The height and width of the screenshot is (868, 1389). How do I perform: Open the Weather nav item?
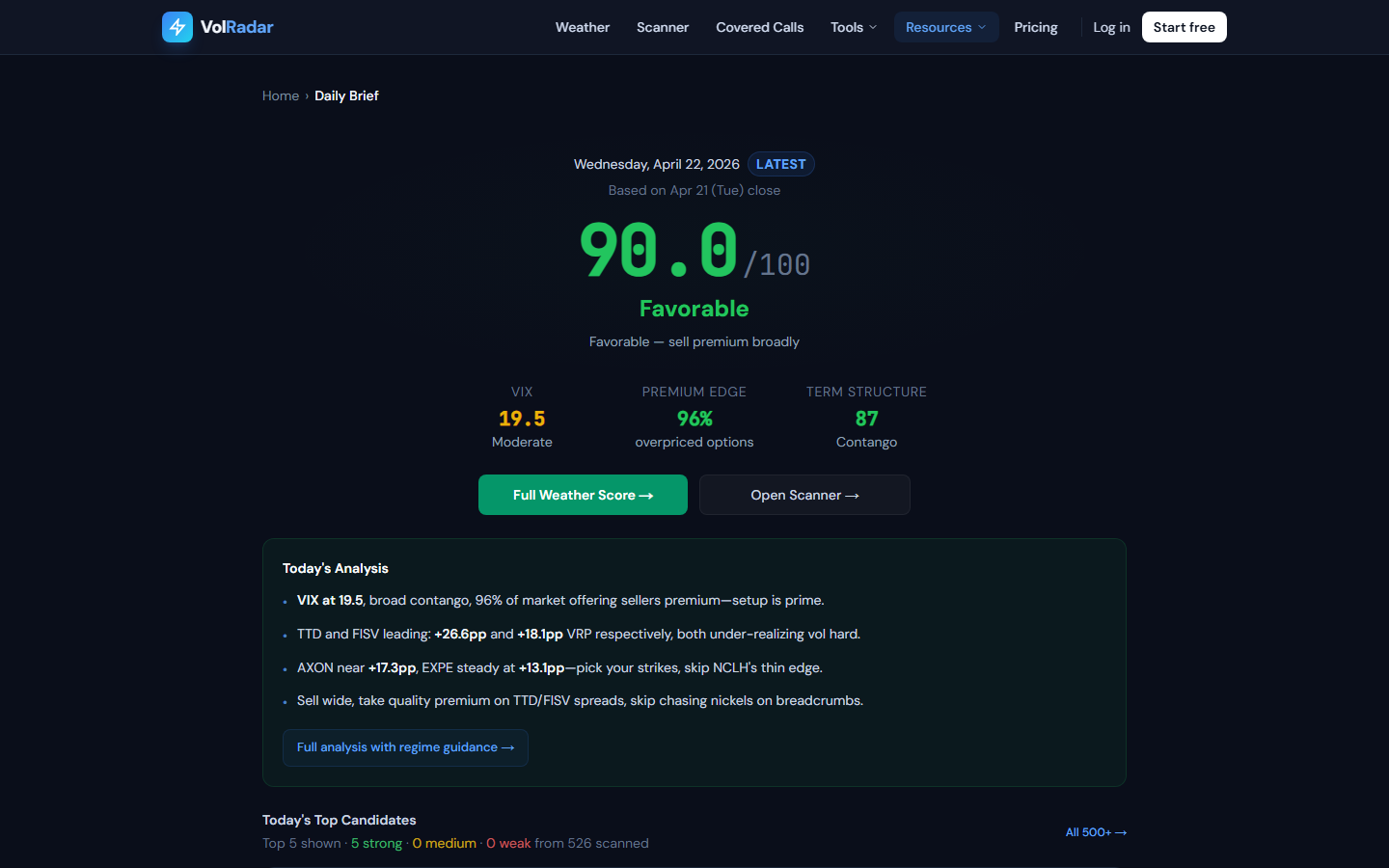click(x=582, y=27)
